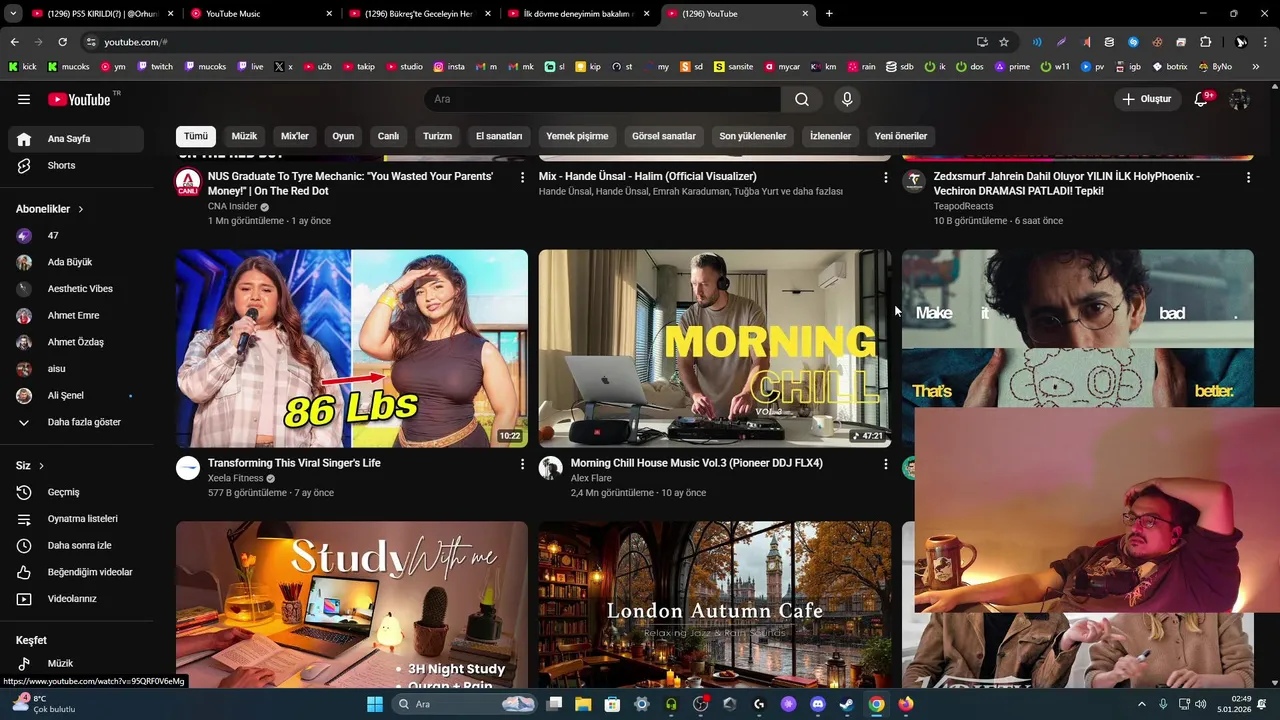Open Ali Şenel subscription channel
This screenshot has width=1280, height=720.
pos(76,395)
